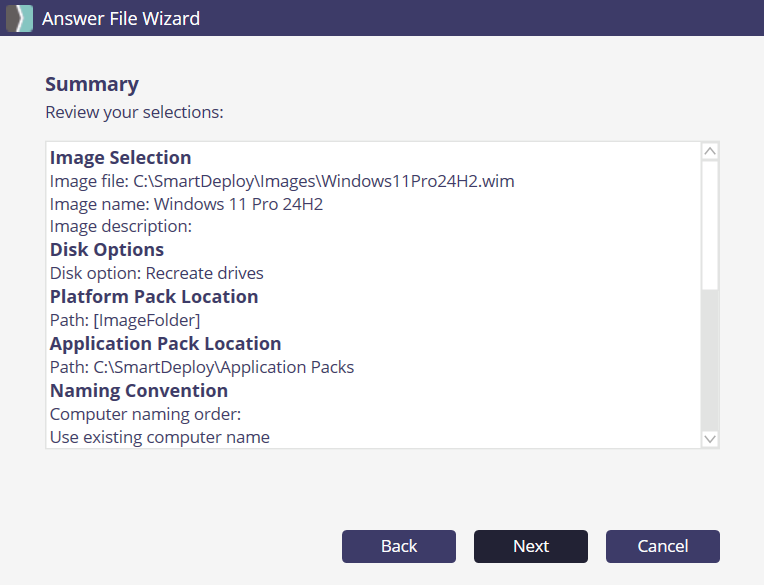The height and width of the screenshot is (585, 764).
Task: Click the Use existing computer name line
Action: point(160,437)
